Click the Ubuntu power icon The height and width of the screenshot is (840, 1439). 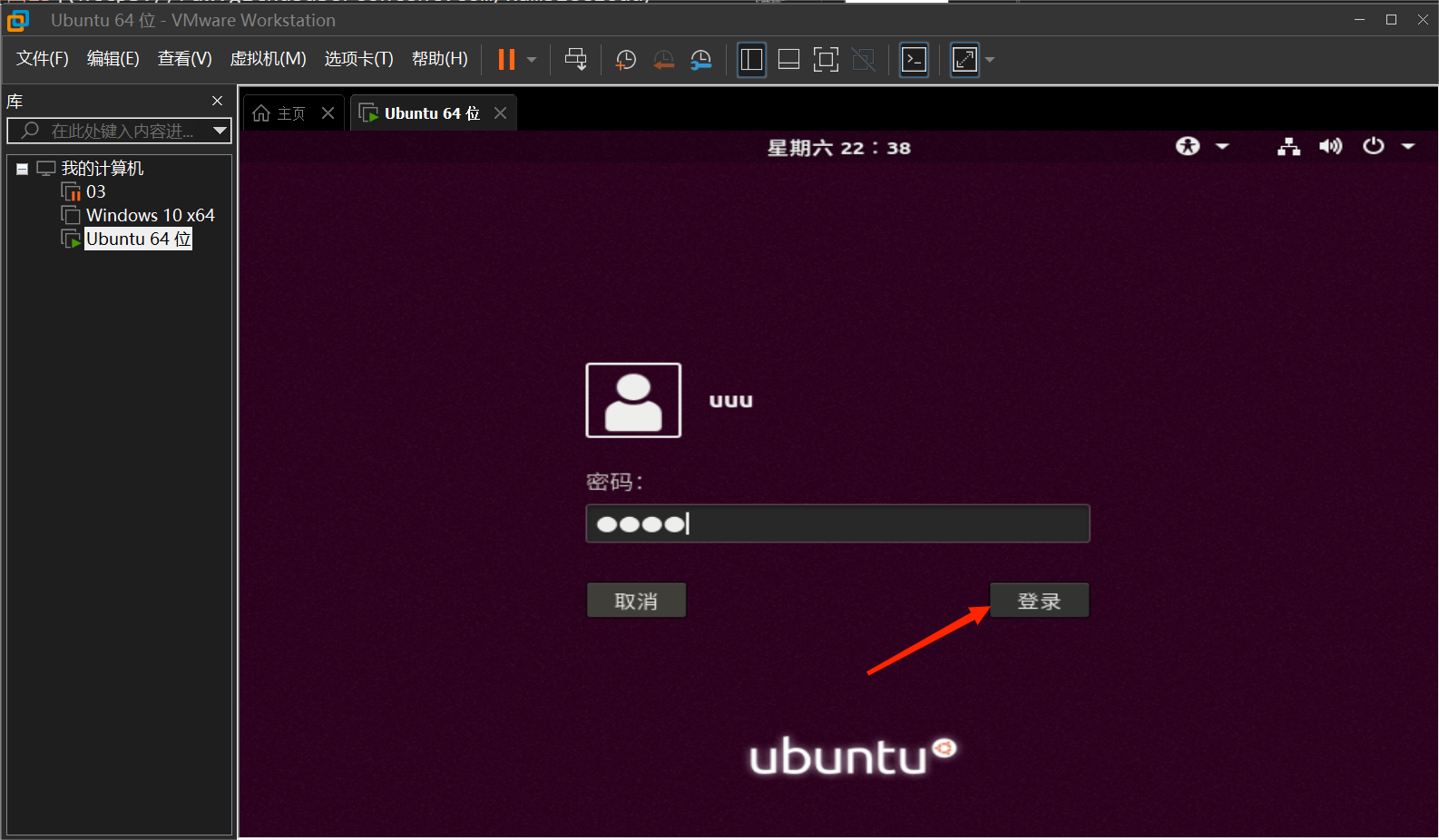pyautogui.click(x=1374, y=146)
